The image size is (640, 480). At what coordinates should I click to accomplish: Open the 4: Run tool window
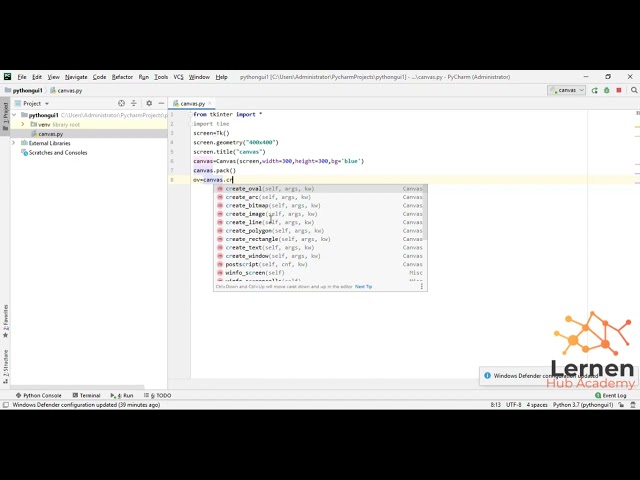click(122, 396)
